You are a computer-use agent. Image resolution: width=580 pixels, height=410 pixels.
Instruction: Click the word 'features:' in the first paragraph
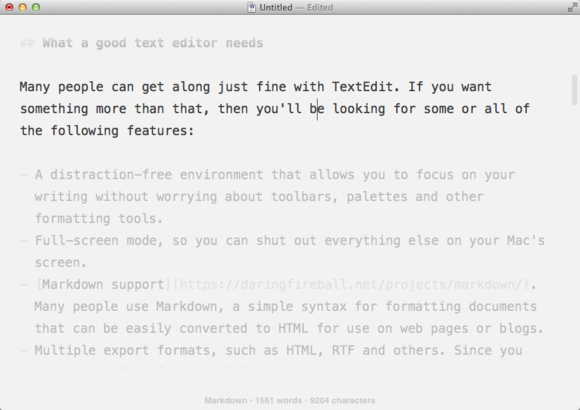click(x=160, y=131)
